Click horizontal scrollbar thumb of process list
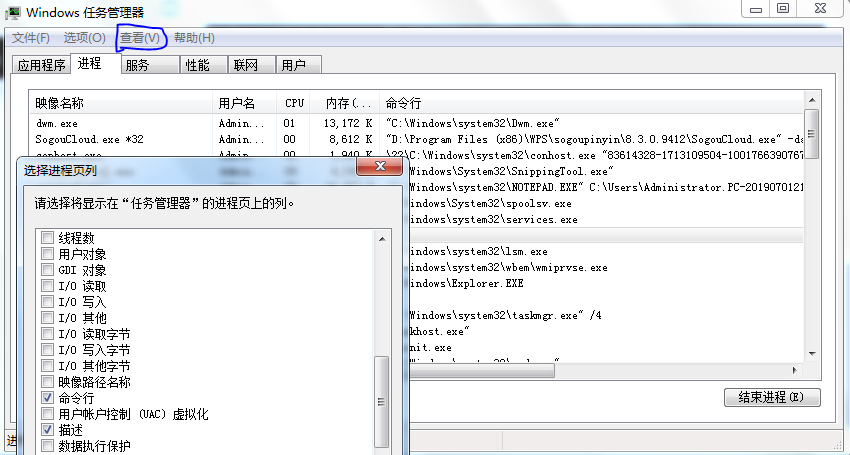The width and height of the screenshot is (850, 455). [482, 370]
